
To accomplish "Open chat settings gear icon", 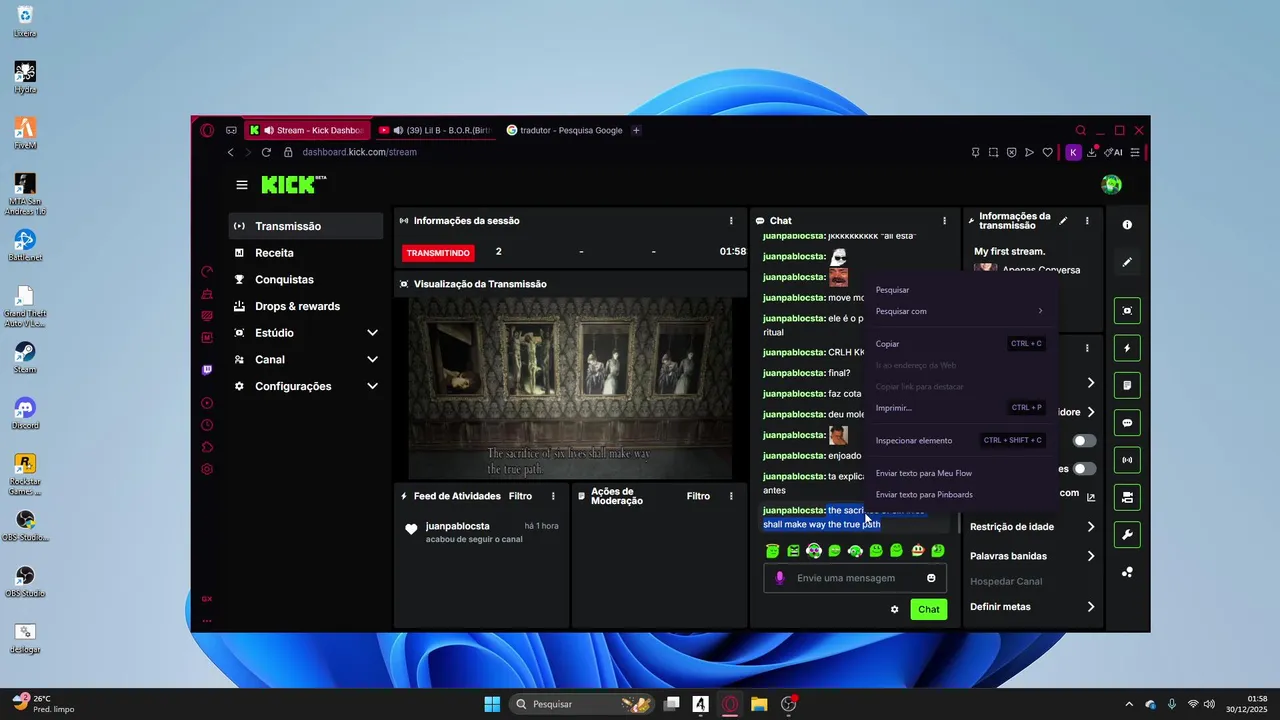I will pyautogui.click(x=894, y=609).
